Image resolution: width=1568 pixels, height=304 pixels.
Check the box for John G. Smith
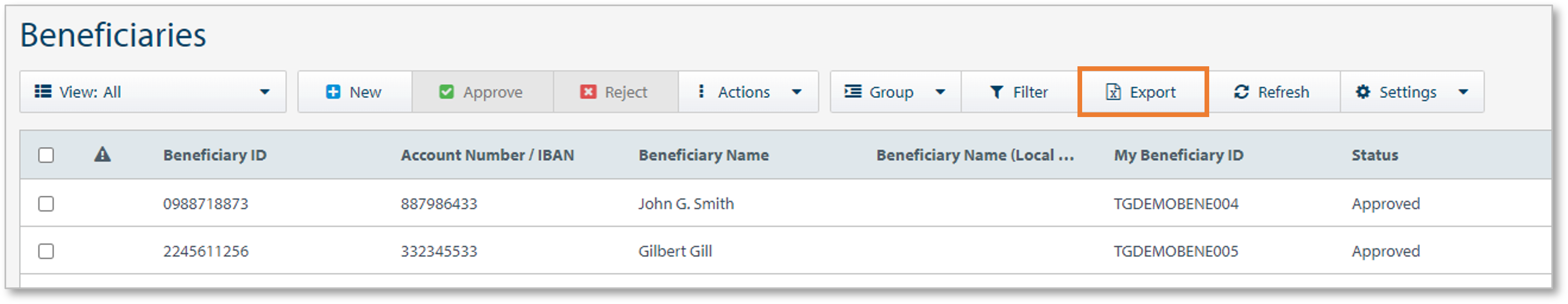46,204
